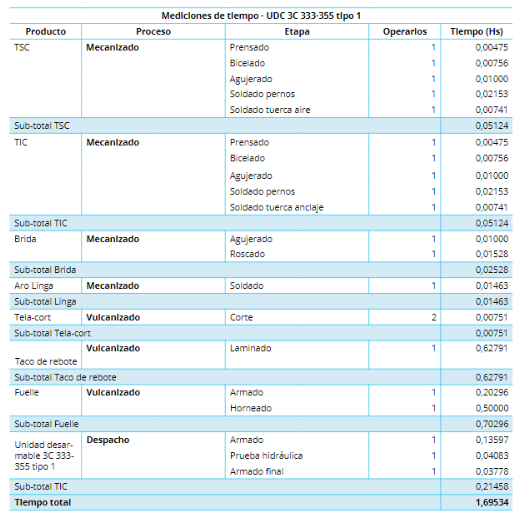Click the Taco de rebote product cell
522x517 pixels.
click(x=46, y=355)
